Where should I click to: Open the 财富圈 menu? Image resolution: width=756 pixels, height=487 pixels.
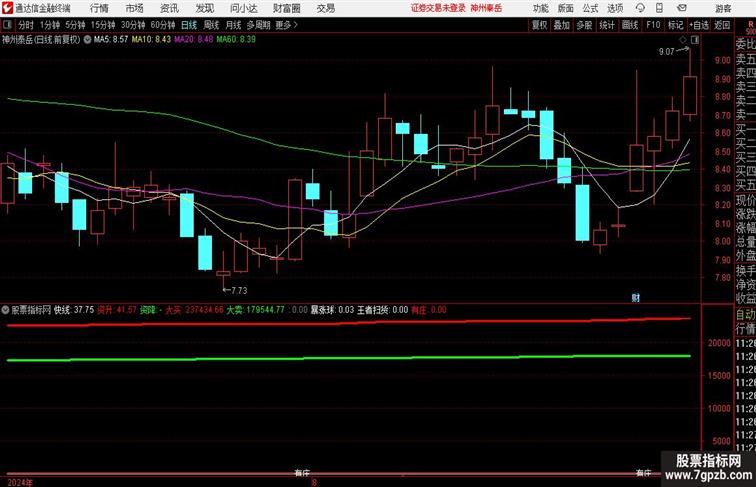[x=286, y=8]
